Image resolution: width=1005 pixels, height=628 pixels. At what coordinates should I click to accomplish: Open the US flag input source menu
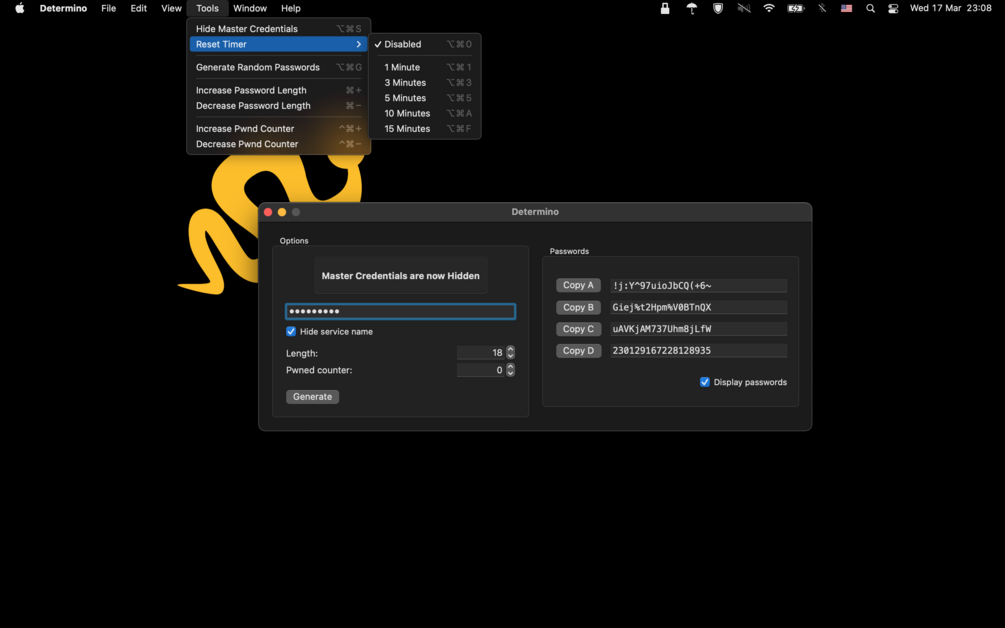click(x=846, y=8)
